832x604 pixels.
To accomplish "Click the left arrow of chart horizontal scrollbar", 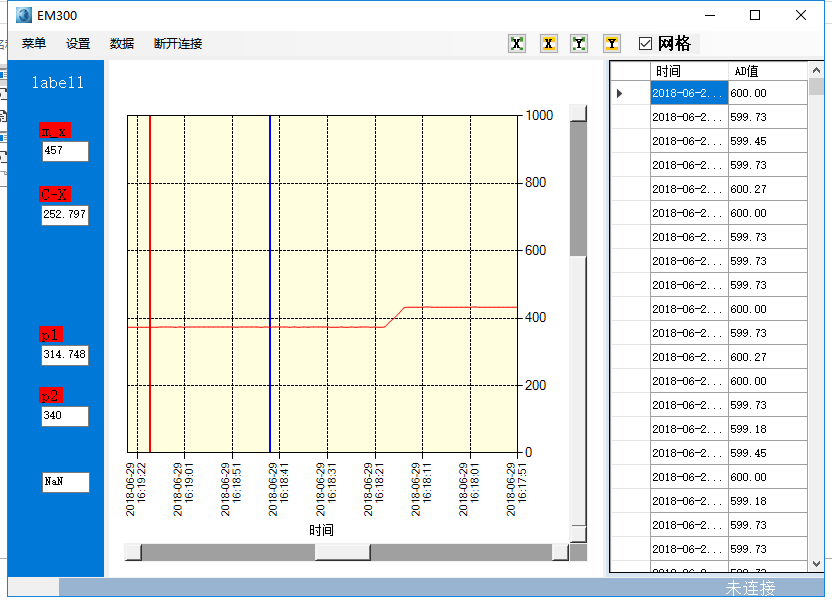I will (133, 552).
